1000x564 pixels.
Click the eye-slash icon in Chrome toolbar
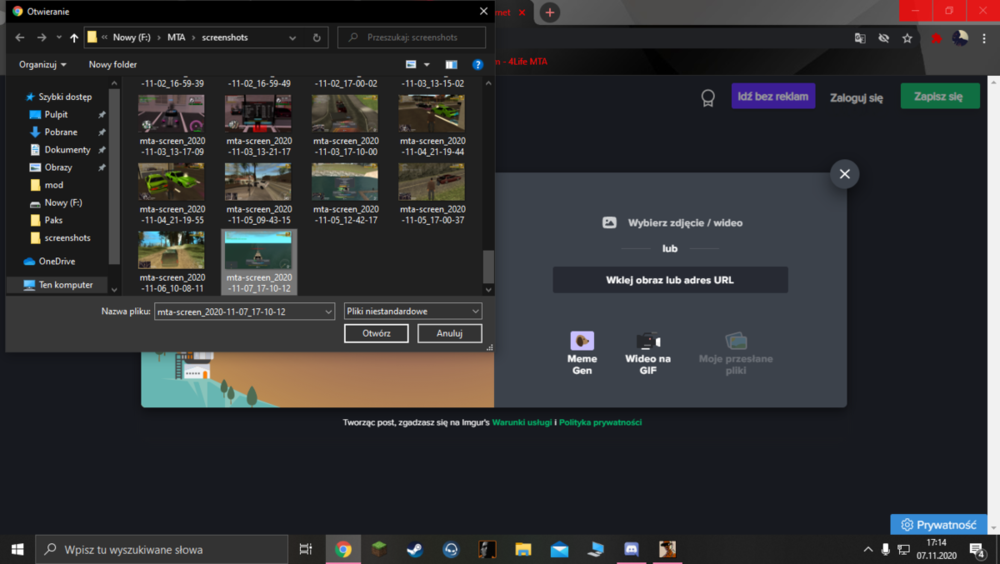[883, 38]
